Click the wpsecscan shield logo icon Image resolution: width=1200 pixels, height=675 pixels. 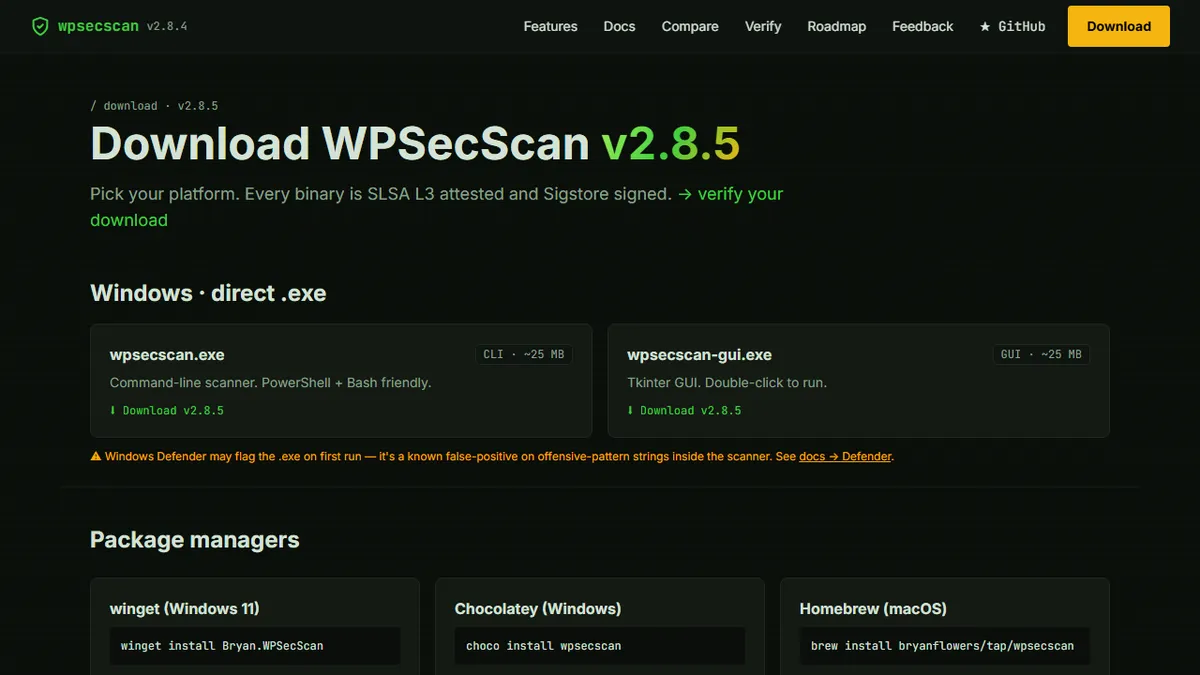tap(40, 26)
